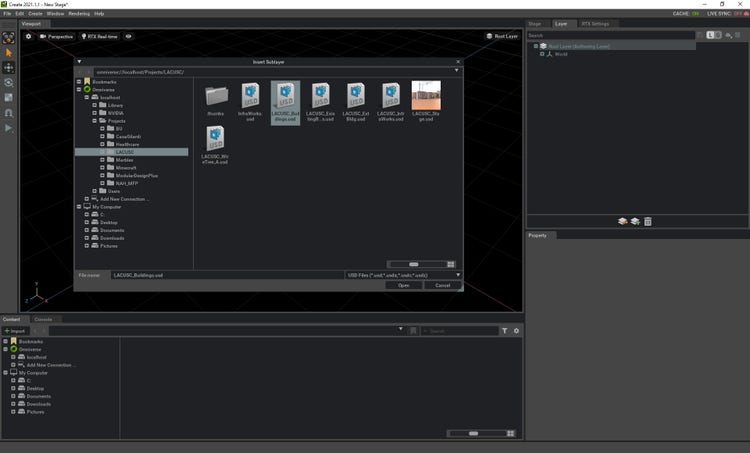Select the Minecraft folder in dialog tree
The image size is (750, 453).
126,167
